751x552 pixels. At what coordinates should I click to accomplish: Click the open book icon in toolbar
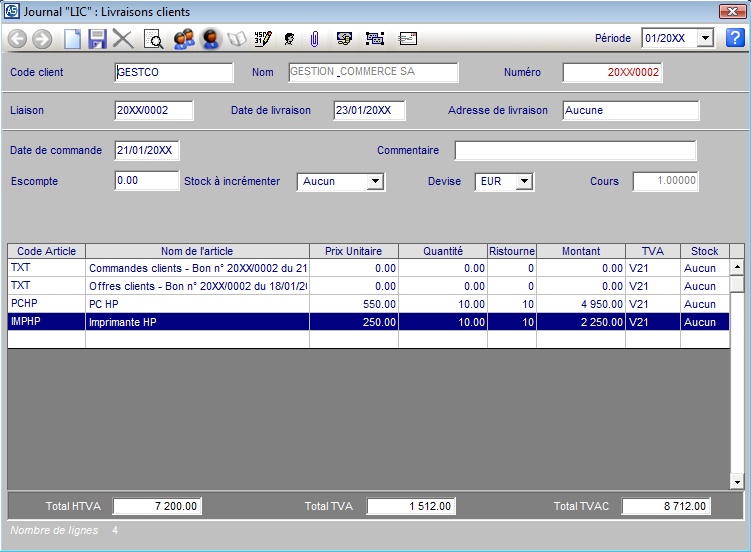[x=237, y=39]
